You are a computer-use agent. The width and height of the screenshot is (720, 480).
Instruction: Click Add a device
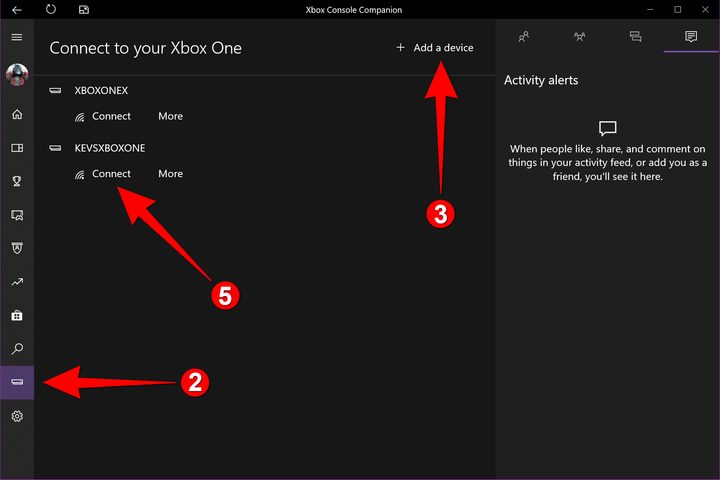(x=434, y=48)
